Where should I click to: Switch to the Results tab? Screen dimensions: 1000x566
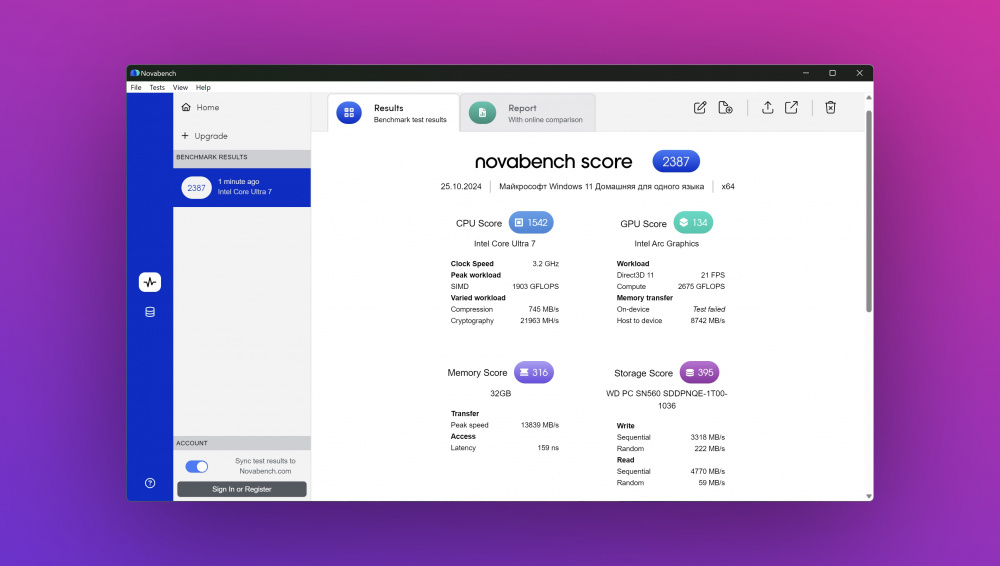click(x=393, y=113)
